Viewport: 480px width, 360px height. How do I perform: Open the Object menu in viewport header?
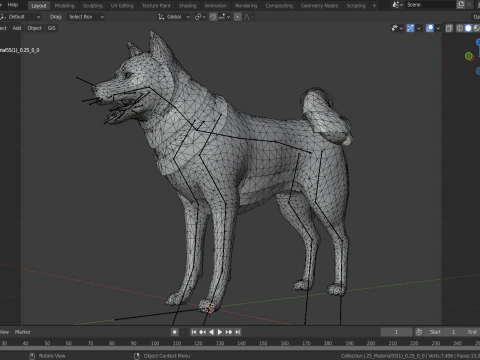tap(34, 28)
